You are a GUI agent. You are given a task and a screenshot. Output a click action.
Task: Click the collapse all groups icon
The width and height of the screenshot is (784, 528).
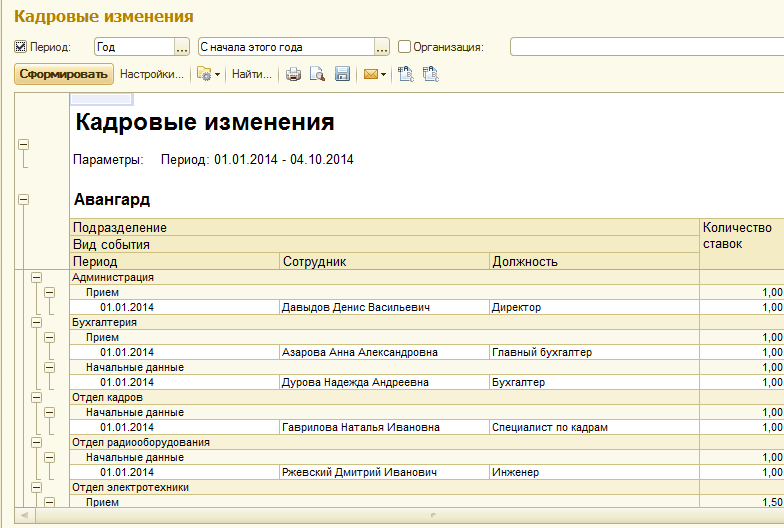tap(430, 74)
